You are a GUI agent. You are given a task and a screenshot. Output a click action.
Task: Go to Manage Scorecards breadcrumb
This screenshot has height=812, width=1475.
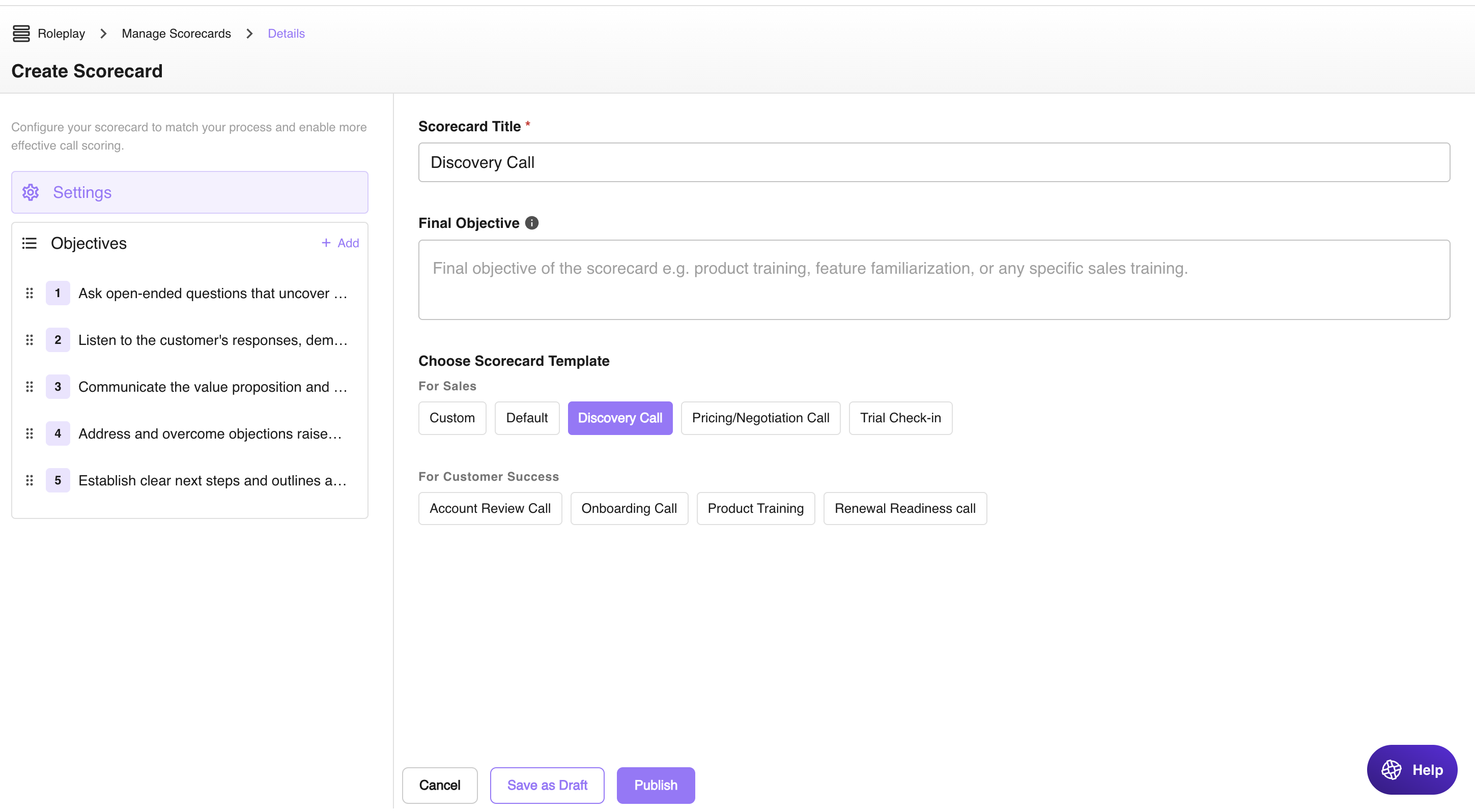[176, 33]
